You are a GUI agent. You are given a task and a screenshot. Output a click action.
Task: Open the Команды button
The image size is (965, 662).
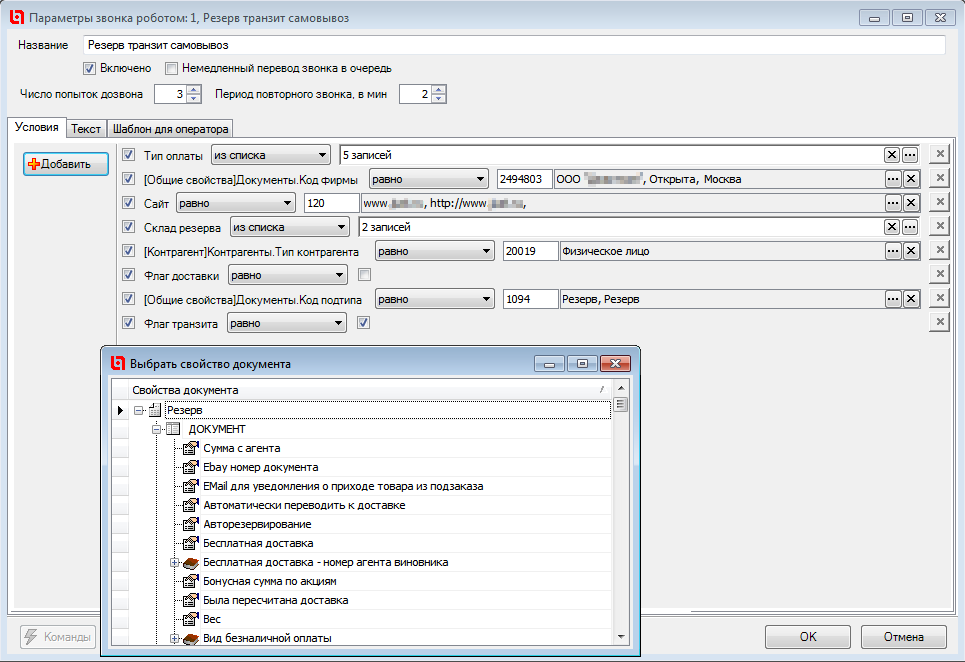[x=58, y=637]
